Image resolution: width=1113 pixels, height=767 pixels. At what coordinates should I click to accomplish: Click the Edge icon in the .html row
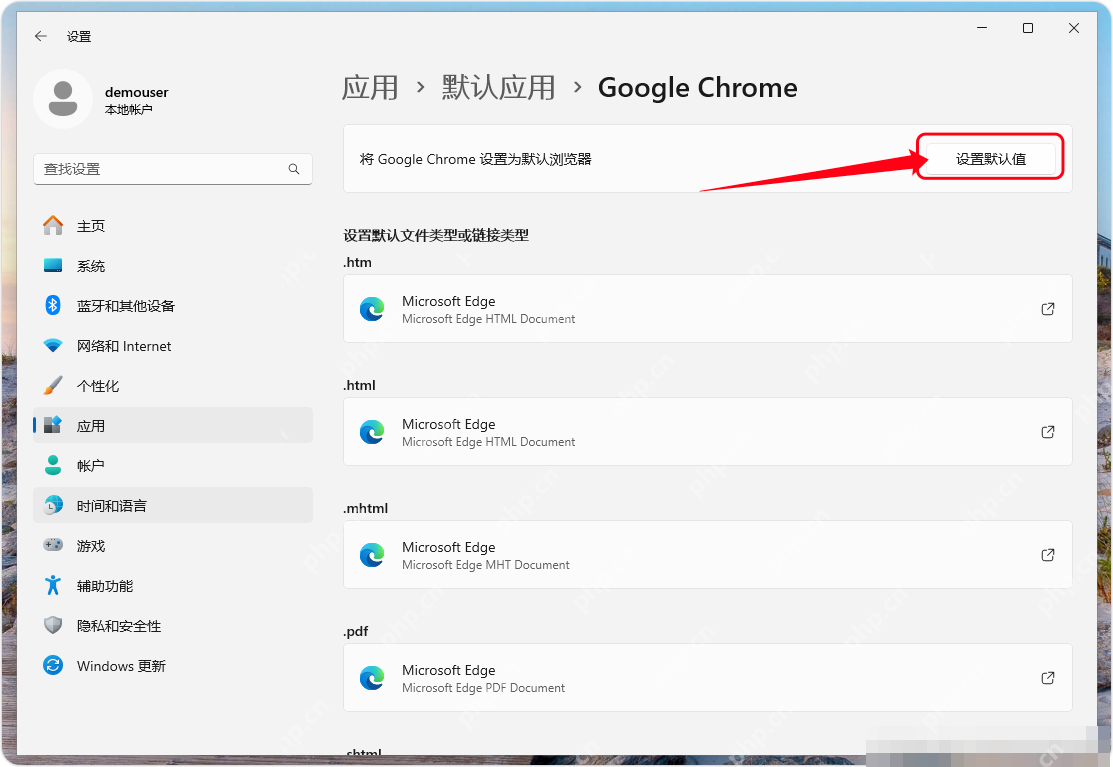372,431
